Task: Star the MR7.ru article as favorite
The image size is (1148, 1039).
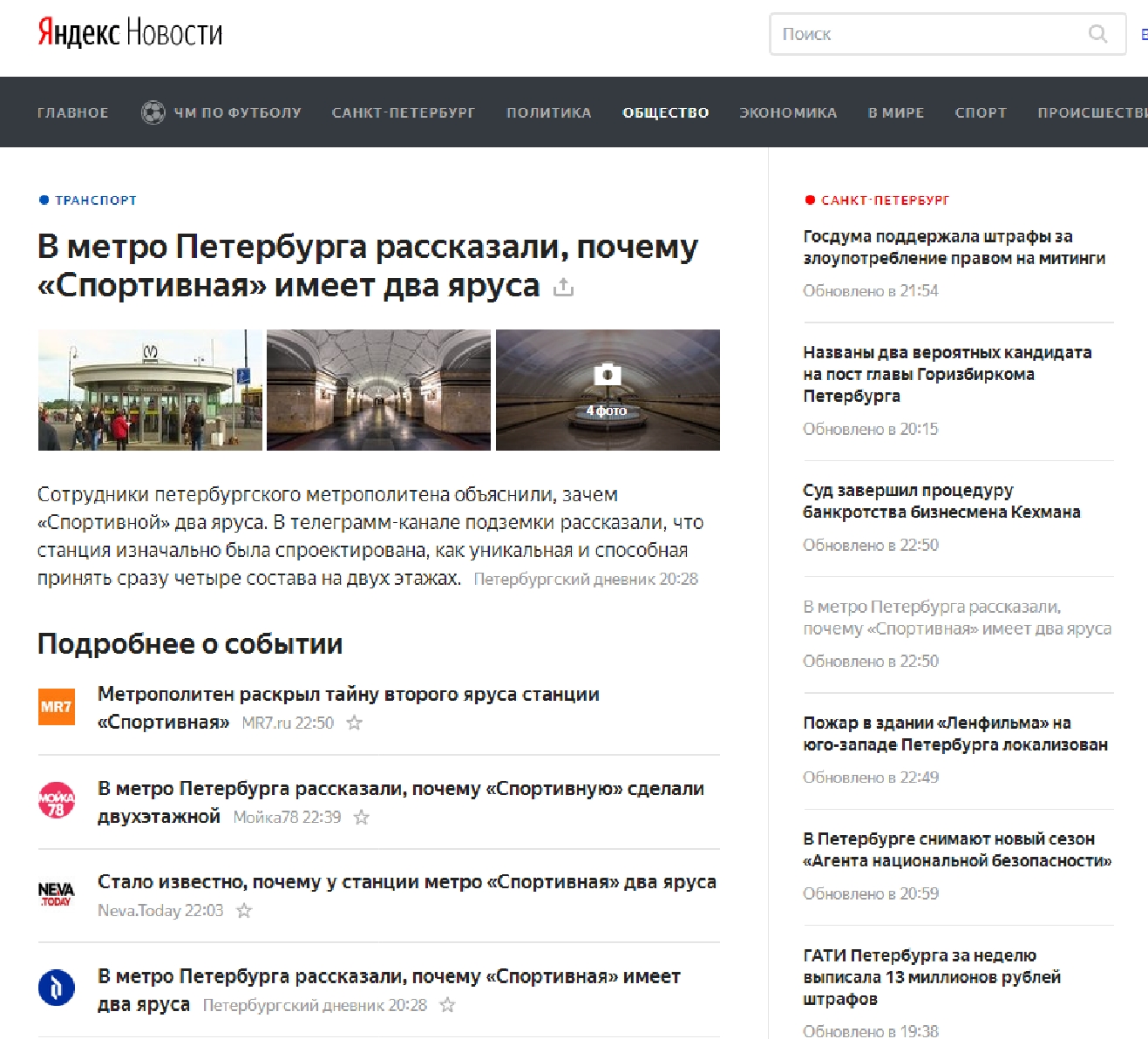Action: (x=355, y=723)
